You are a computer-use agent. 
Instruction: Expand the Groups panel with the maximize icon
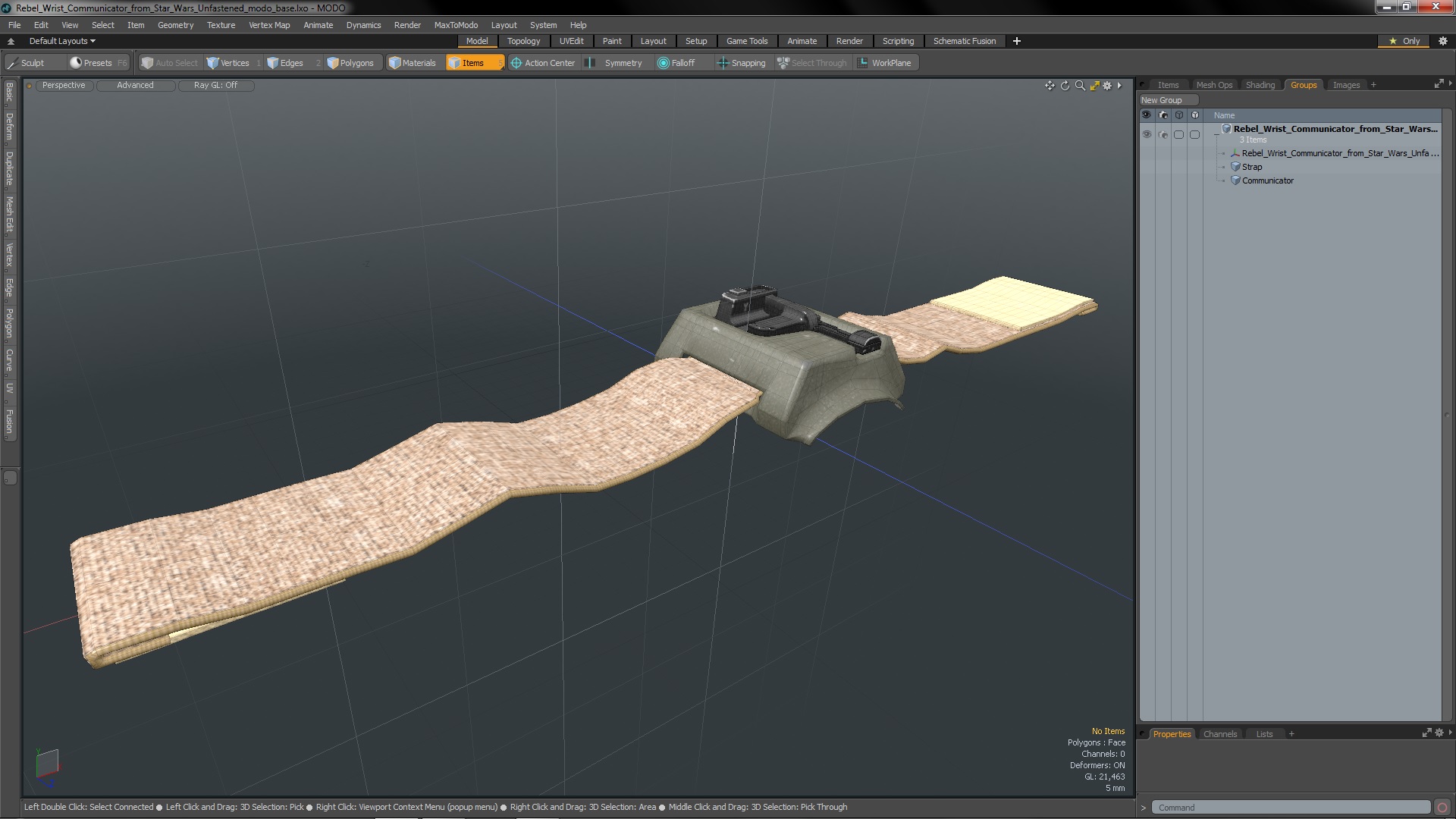1439,84
